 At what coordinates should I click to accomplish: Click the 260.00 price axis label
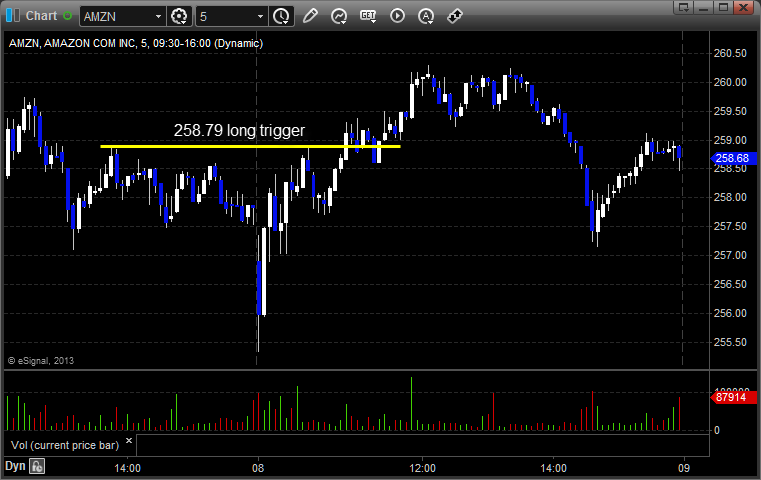tap(730, 82)
